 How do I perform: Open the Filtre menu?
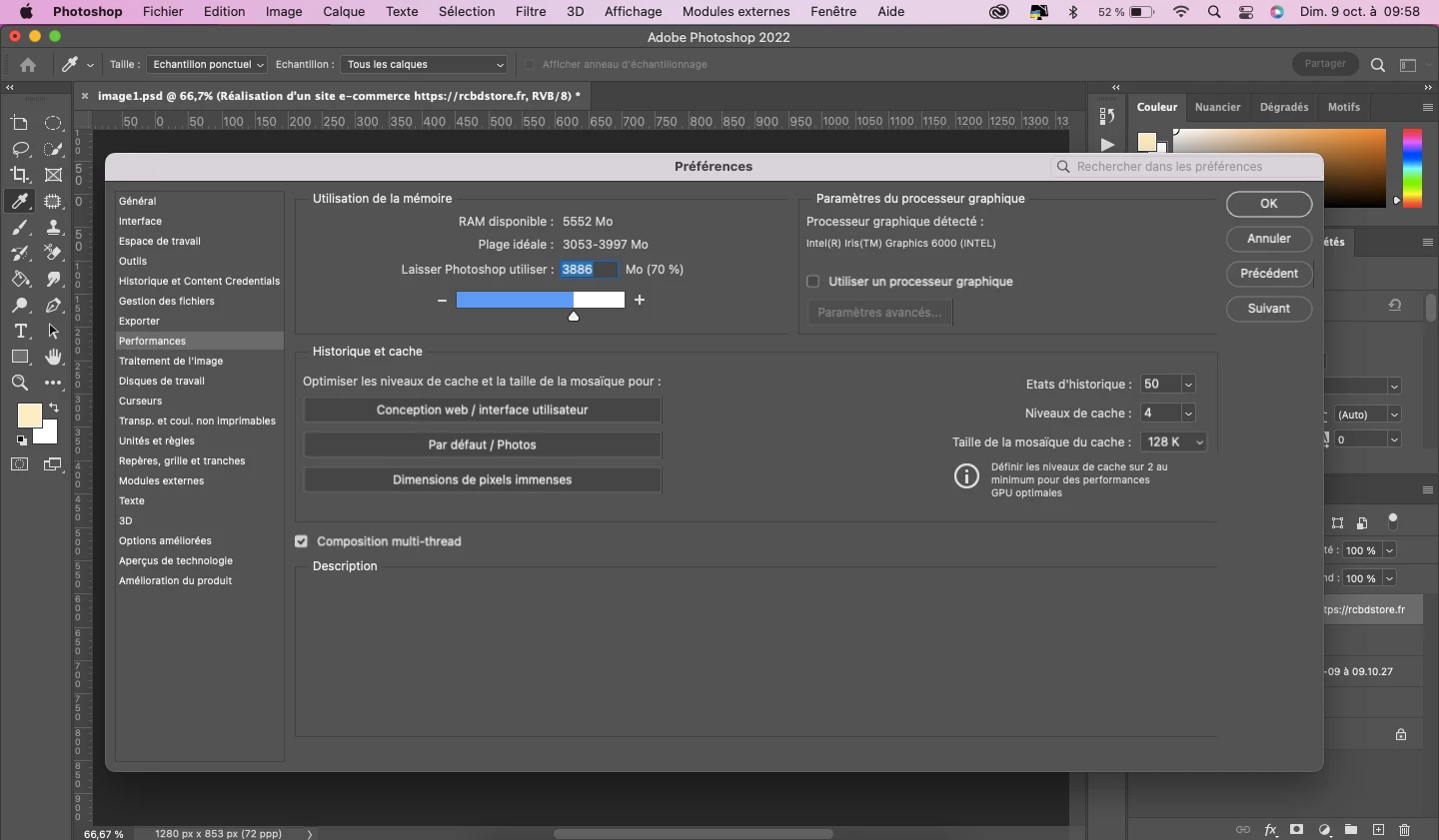coord(531,12)
